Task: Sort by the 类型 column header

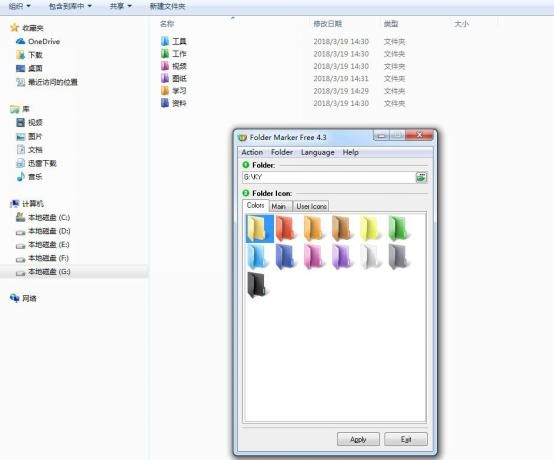Action: click(391, 24)
